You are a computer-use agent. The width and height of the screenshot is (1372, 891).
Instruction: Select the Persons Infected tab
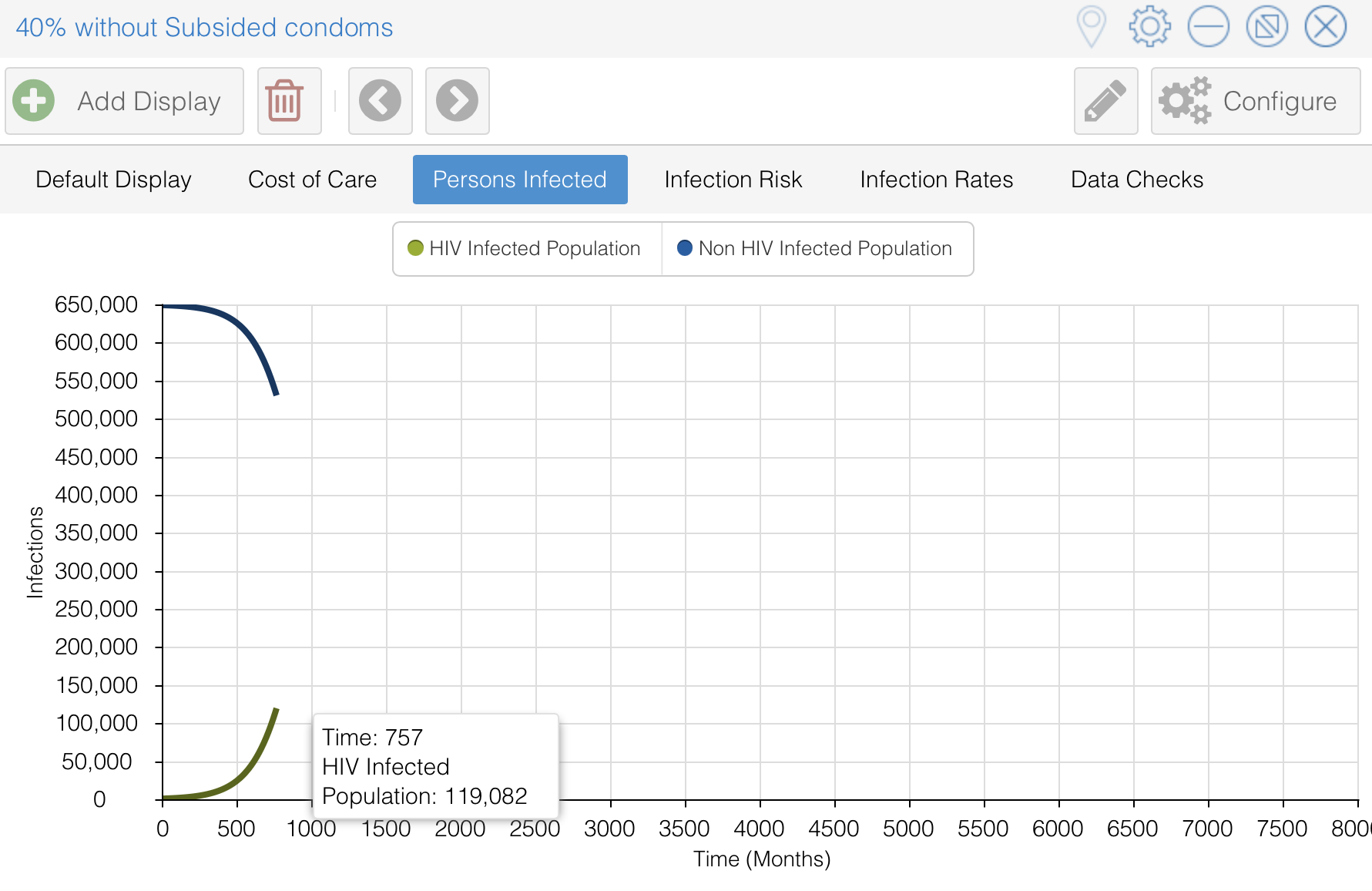520,180
